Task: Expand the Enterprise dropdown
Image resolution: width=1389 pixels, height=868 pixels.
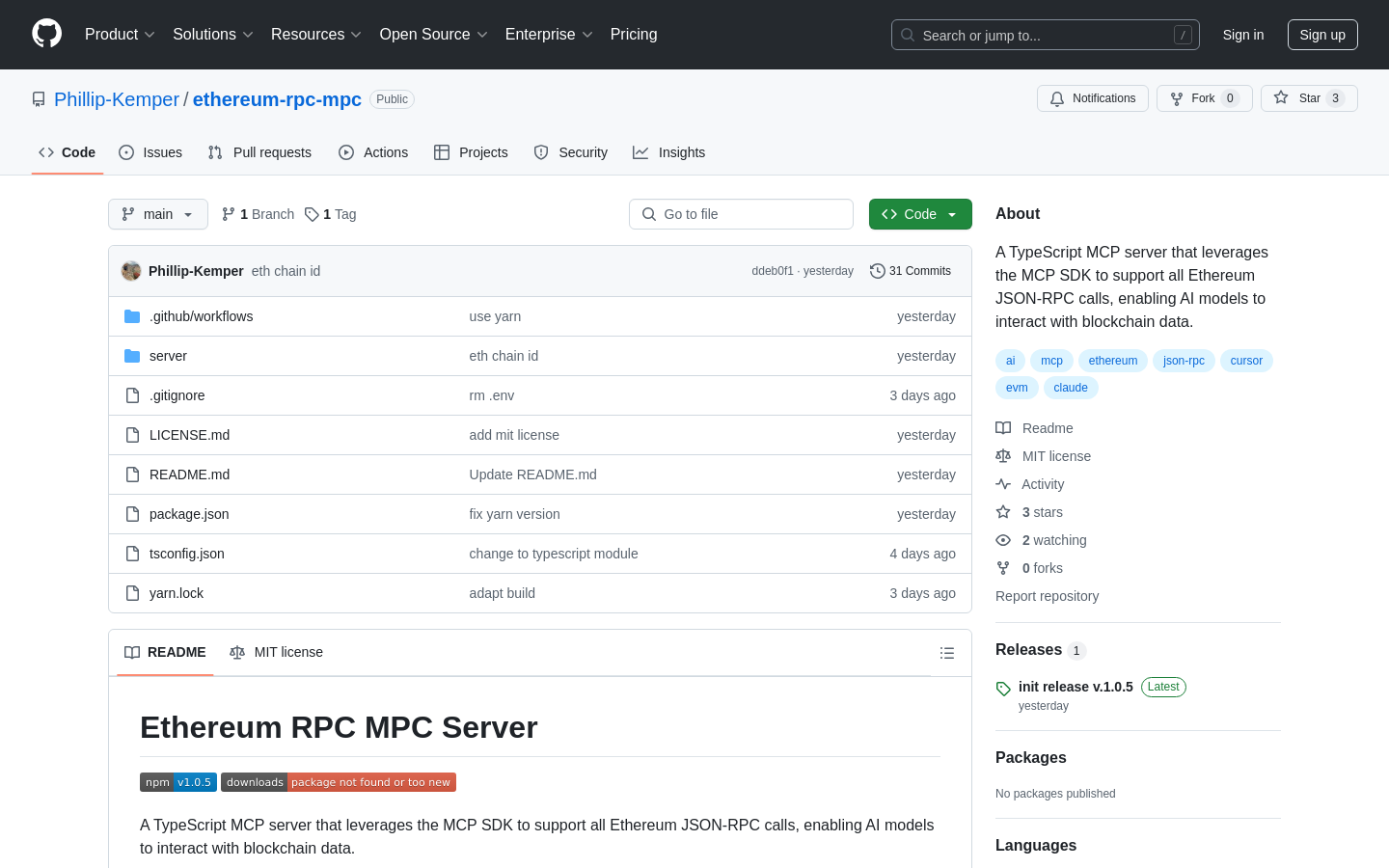Action: pyautogui.click(x=549, y=35)
